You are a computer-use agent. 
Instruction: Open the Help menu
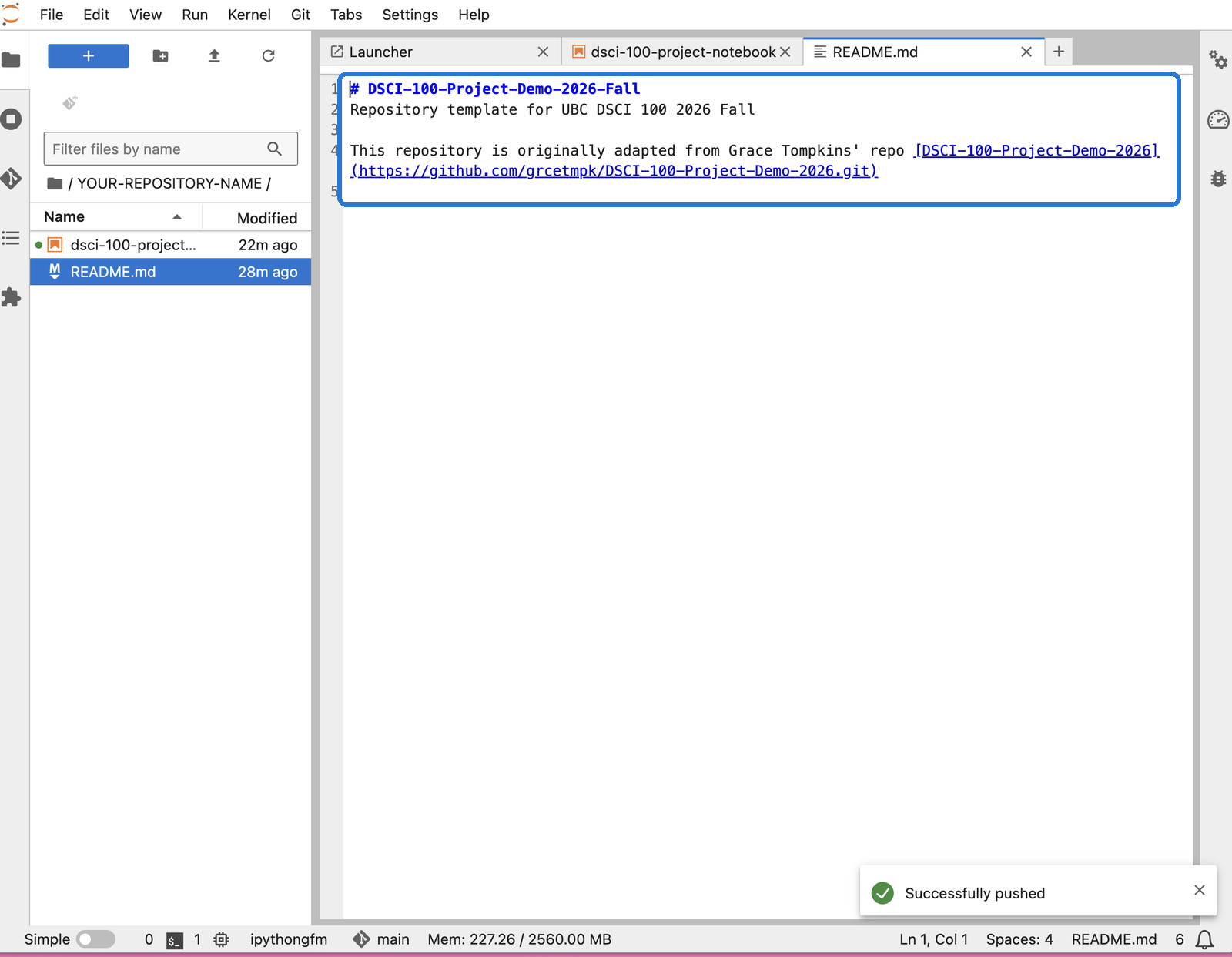[474, 15]
